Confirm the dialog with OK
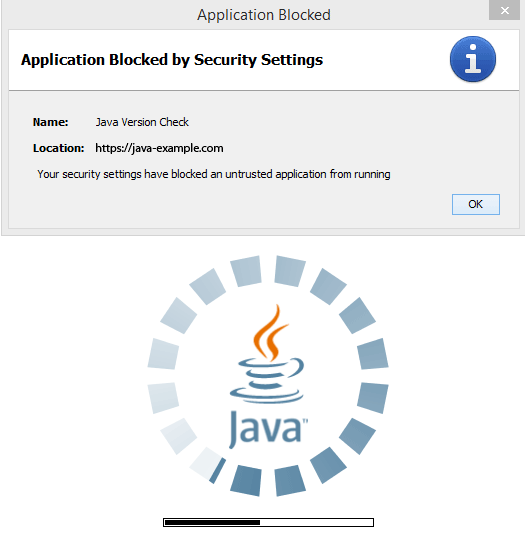The height and width of the screenshot is (555, 525). click(x=475, y=204)
